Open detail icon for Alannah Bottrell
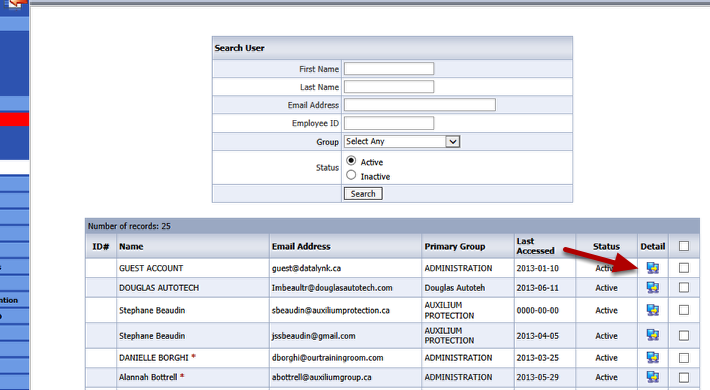710x390 pixels. tap(652, 377)
